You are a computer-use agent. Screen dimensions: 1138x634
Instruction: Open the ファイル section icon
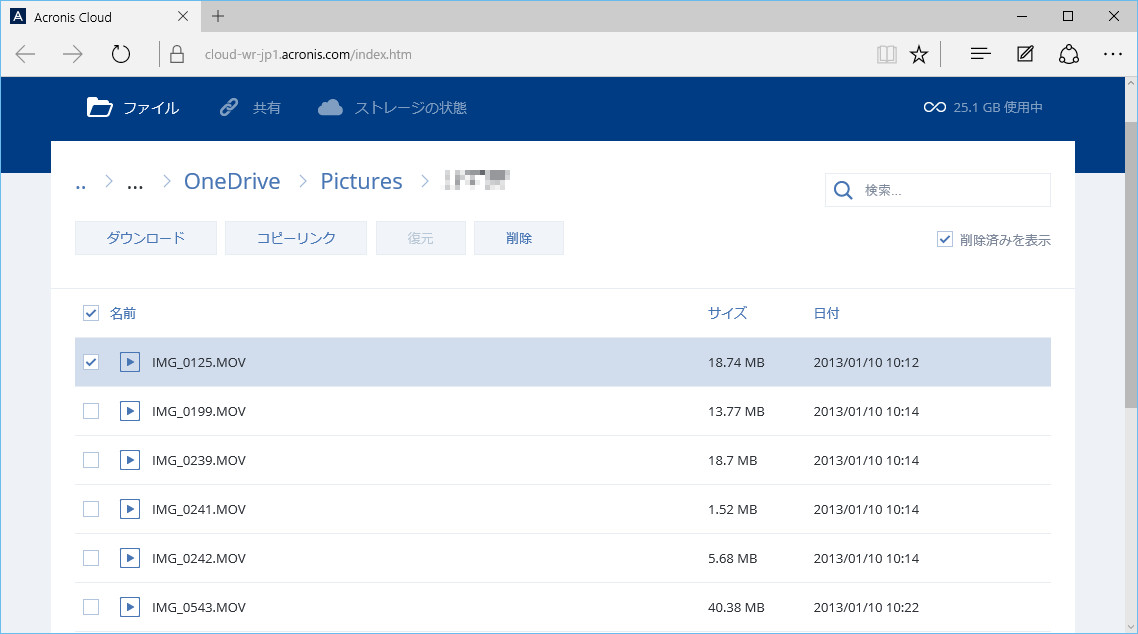(x=98, y=107)
